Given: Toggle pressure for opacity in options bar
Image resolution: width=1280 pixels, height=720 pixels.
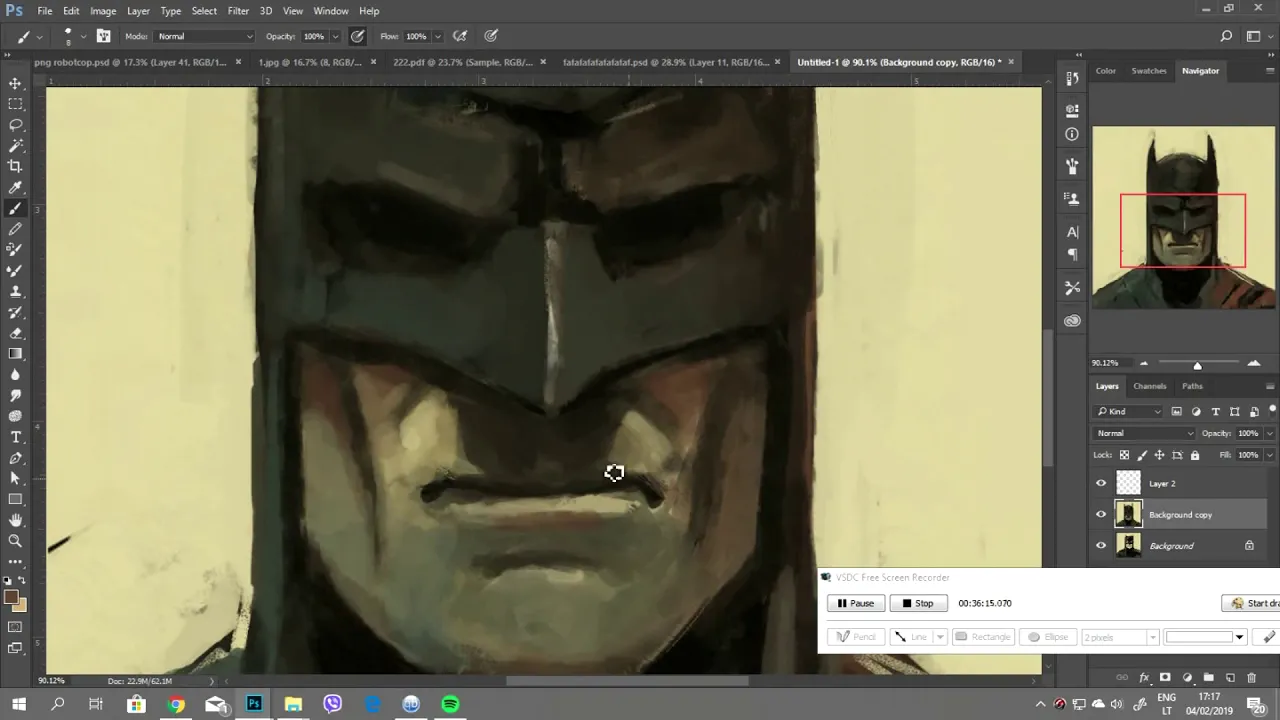Looking at the screenshot, I should click(357, 36).
